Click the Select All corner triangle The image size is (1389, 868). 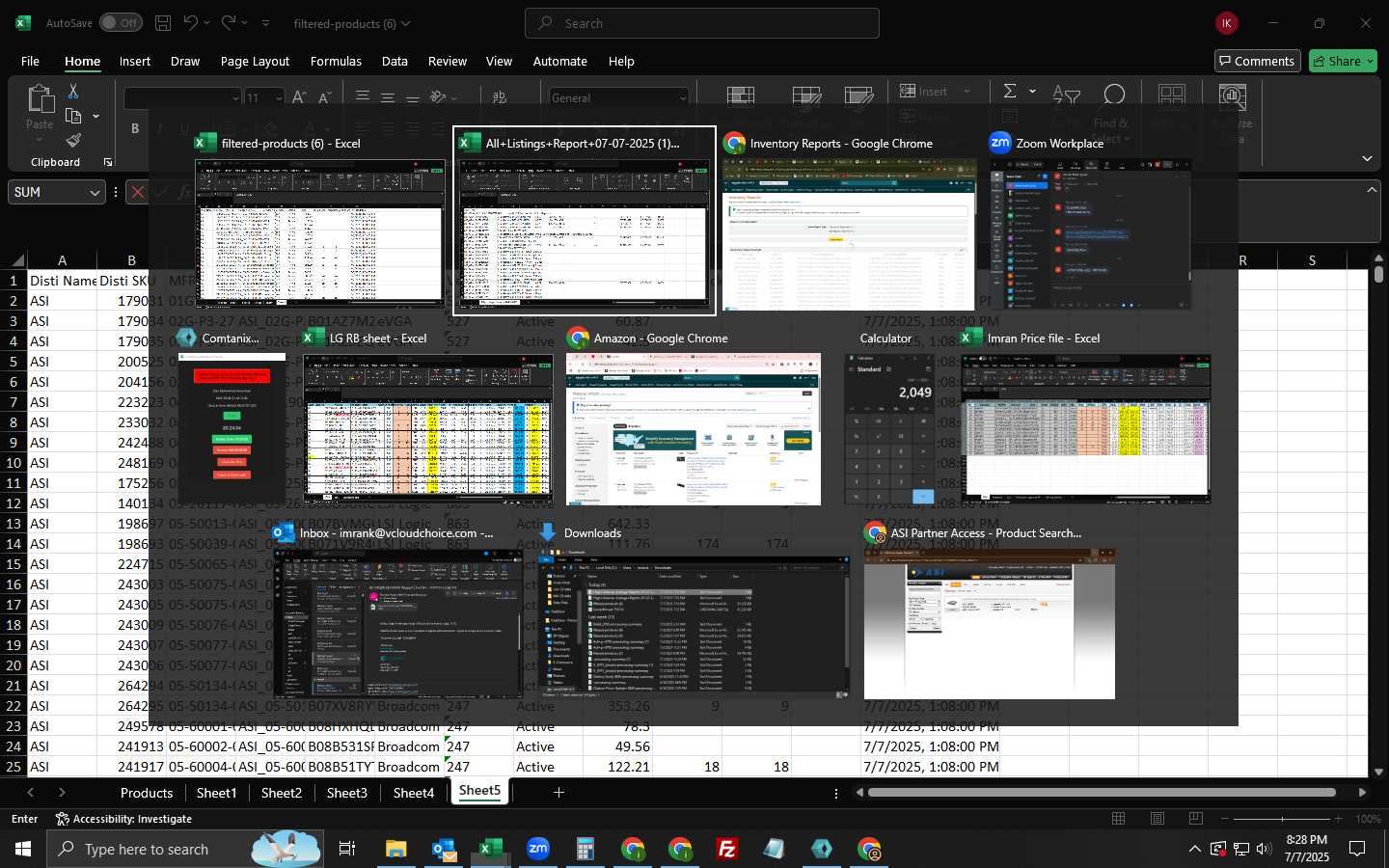click(x=17, y=260)
